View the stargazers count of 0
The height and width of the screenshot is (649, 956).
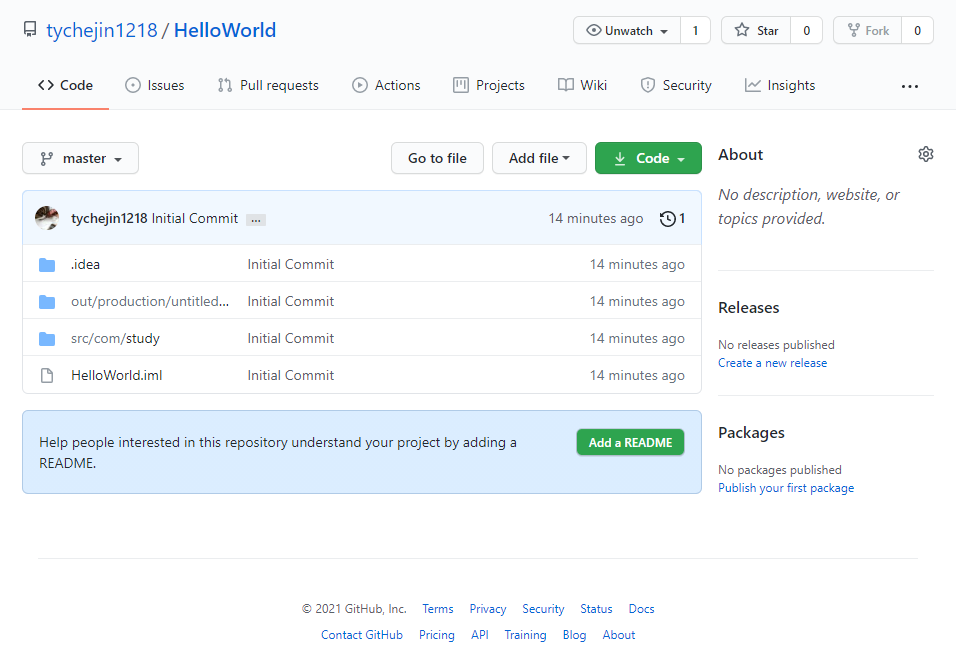[807, 30]
